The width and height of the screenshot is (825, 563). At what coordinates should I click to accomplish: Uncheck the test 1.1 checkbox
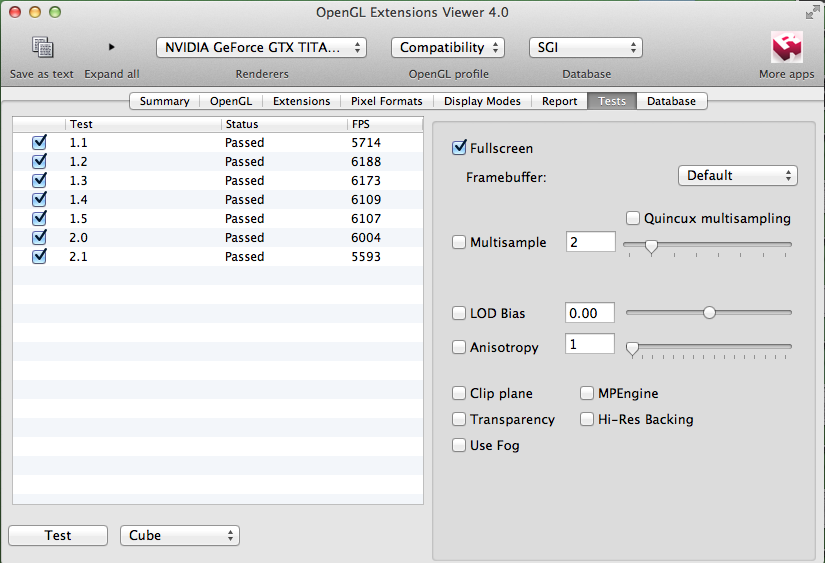tap(39, 143)
